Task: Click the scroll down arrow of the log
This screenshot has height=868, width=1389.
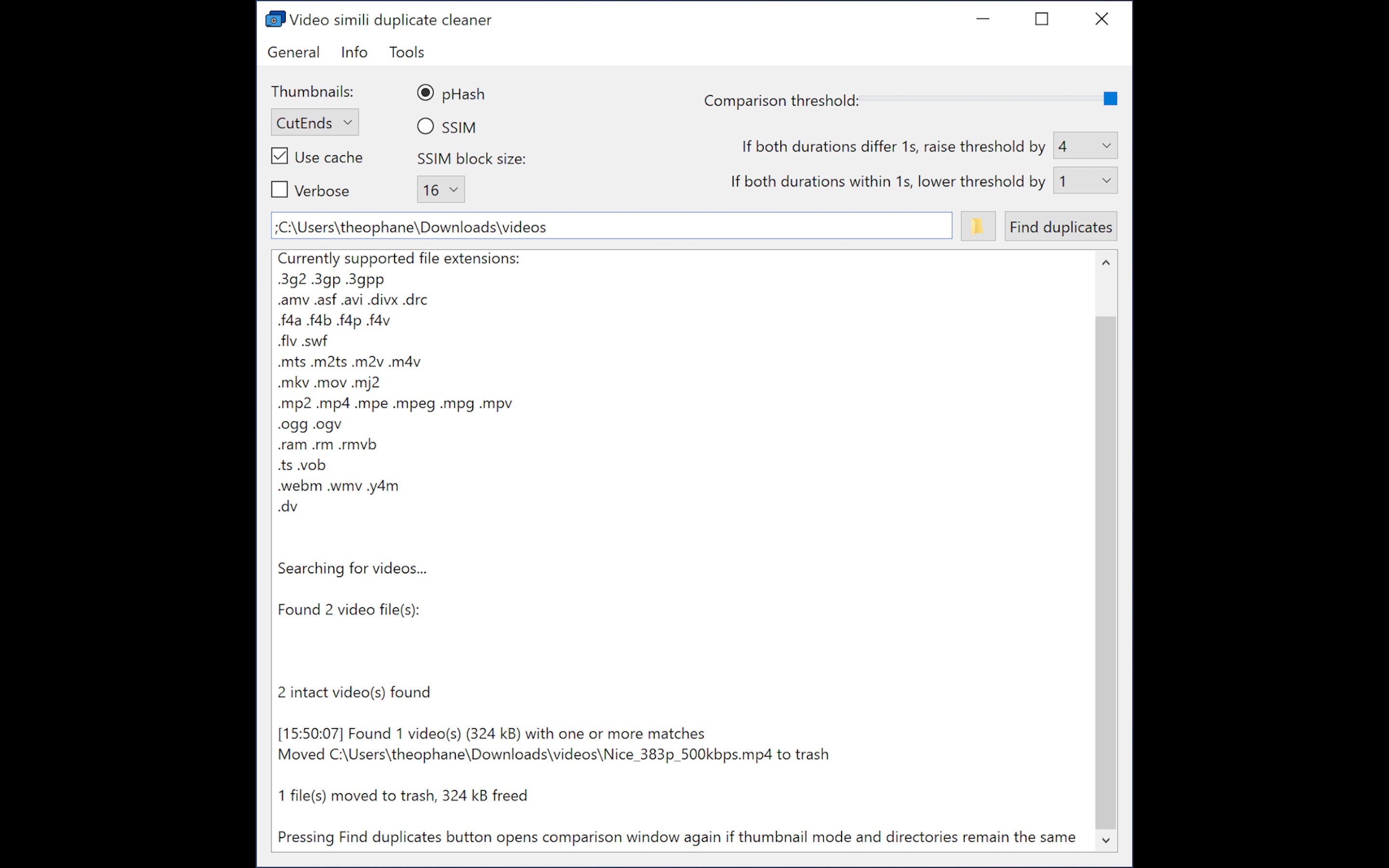Action: click(x=1105, y=840)
